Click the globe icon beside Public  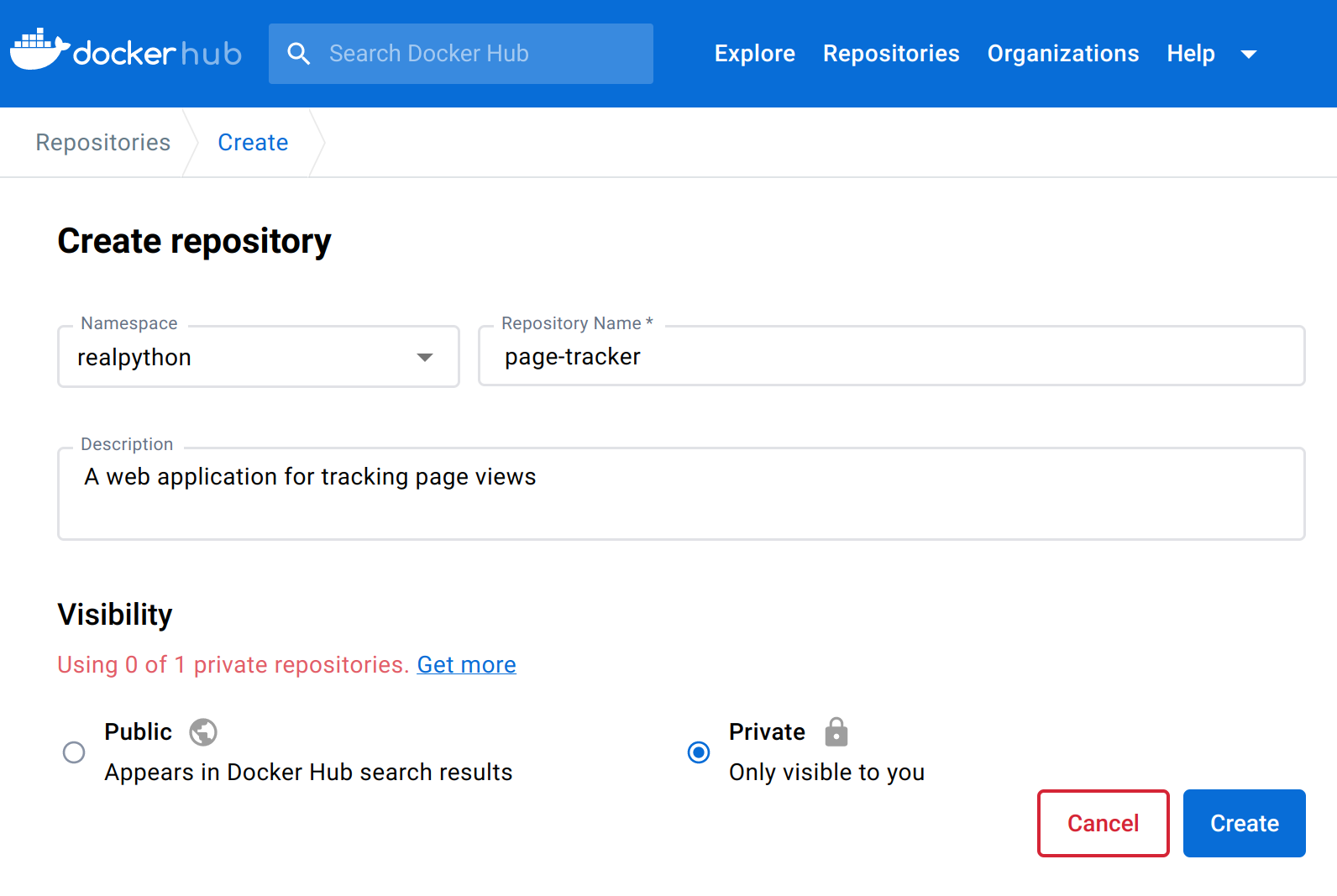(203, 732)
